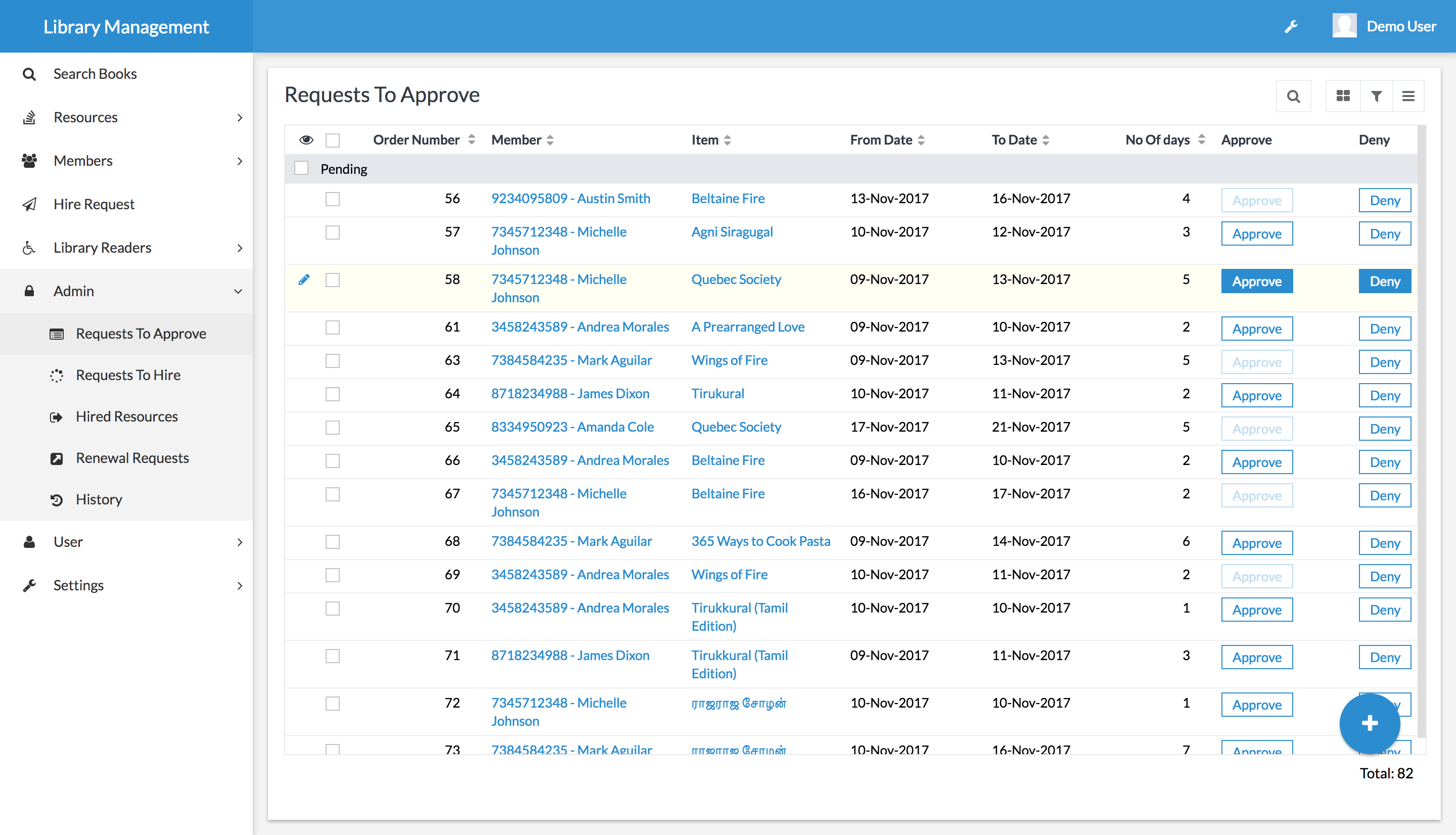Toggle the eye visibility icon in header
Screen dimensions: 1456x835
pos(306,140)
